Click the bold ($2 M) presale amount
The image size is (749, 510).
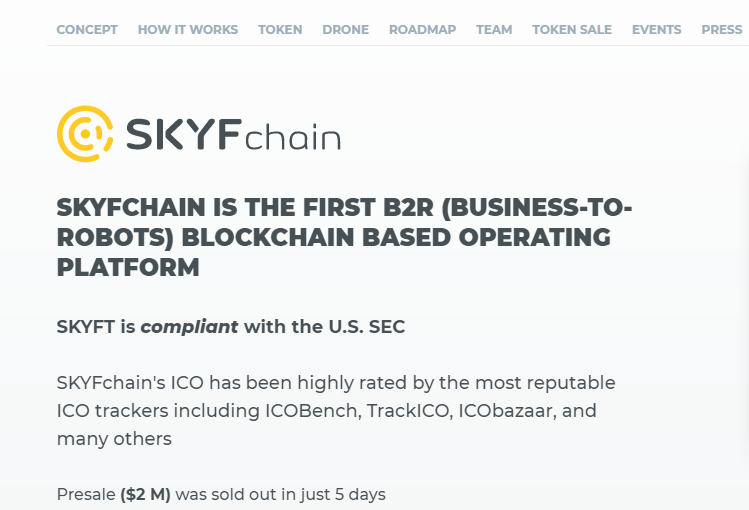point(146,494)
